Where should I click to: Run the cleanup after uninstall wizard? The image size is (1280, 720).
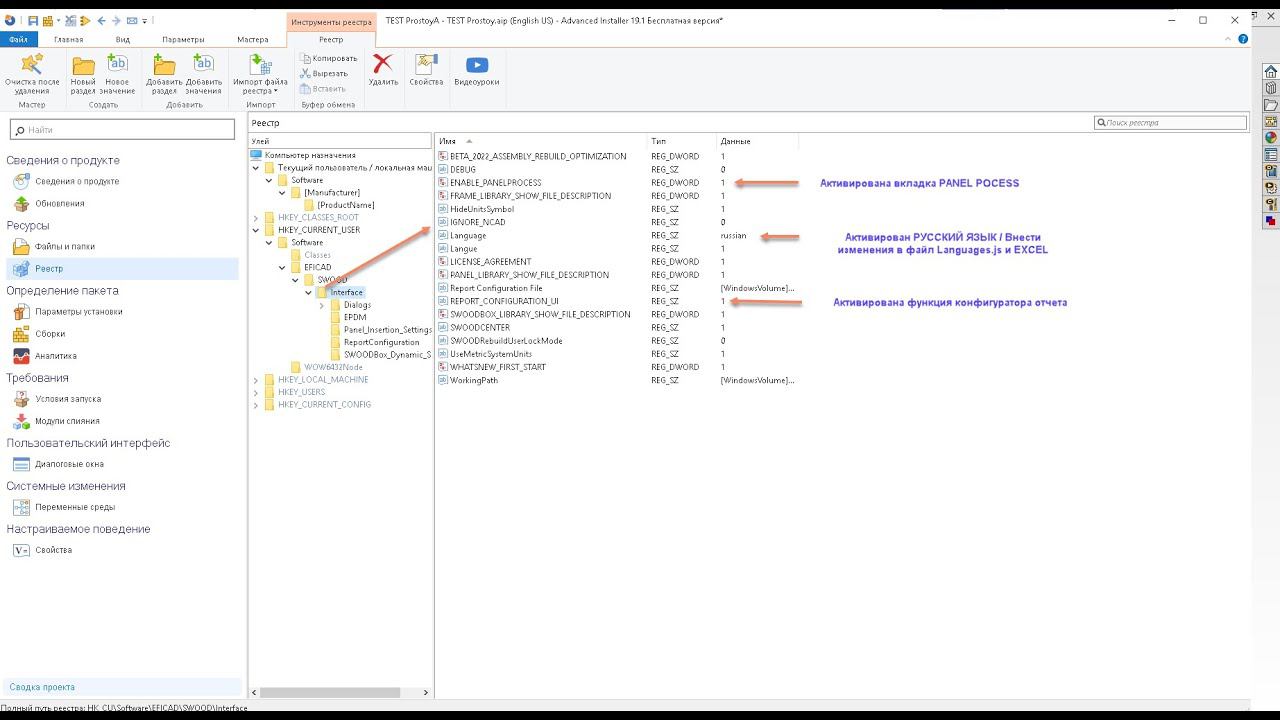coord(32,74)
